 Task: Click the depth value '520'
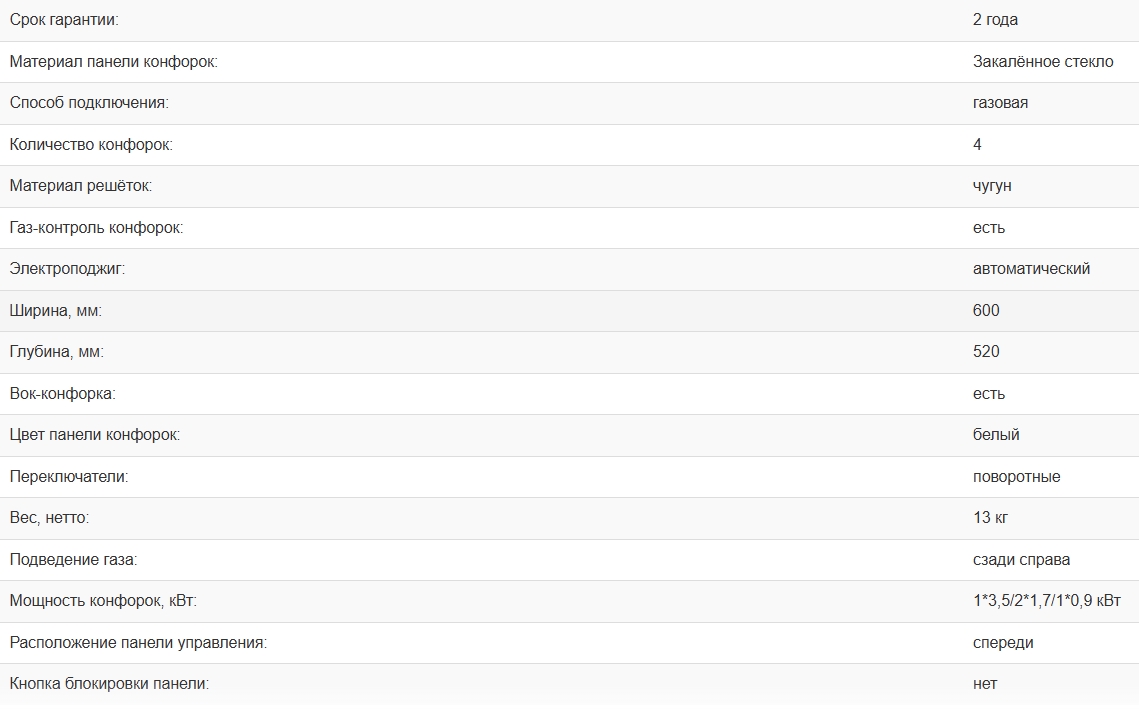(x=986, y=352)
